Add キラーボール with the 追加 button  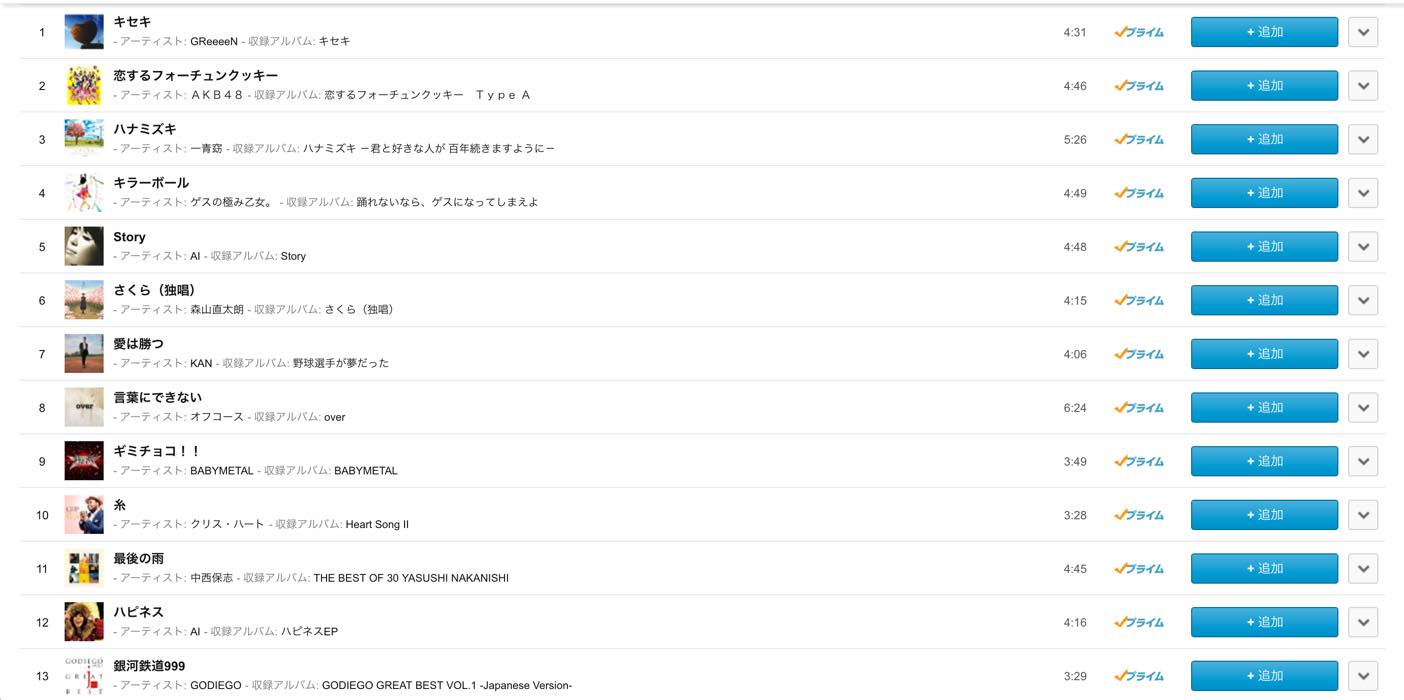(x=1264, y=193)
